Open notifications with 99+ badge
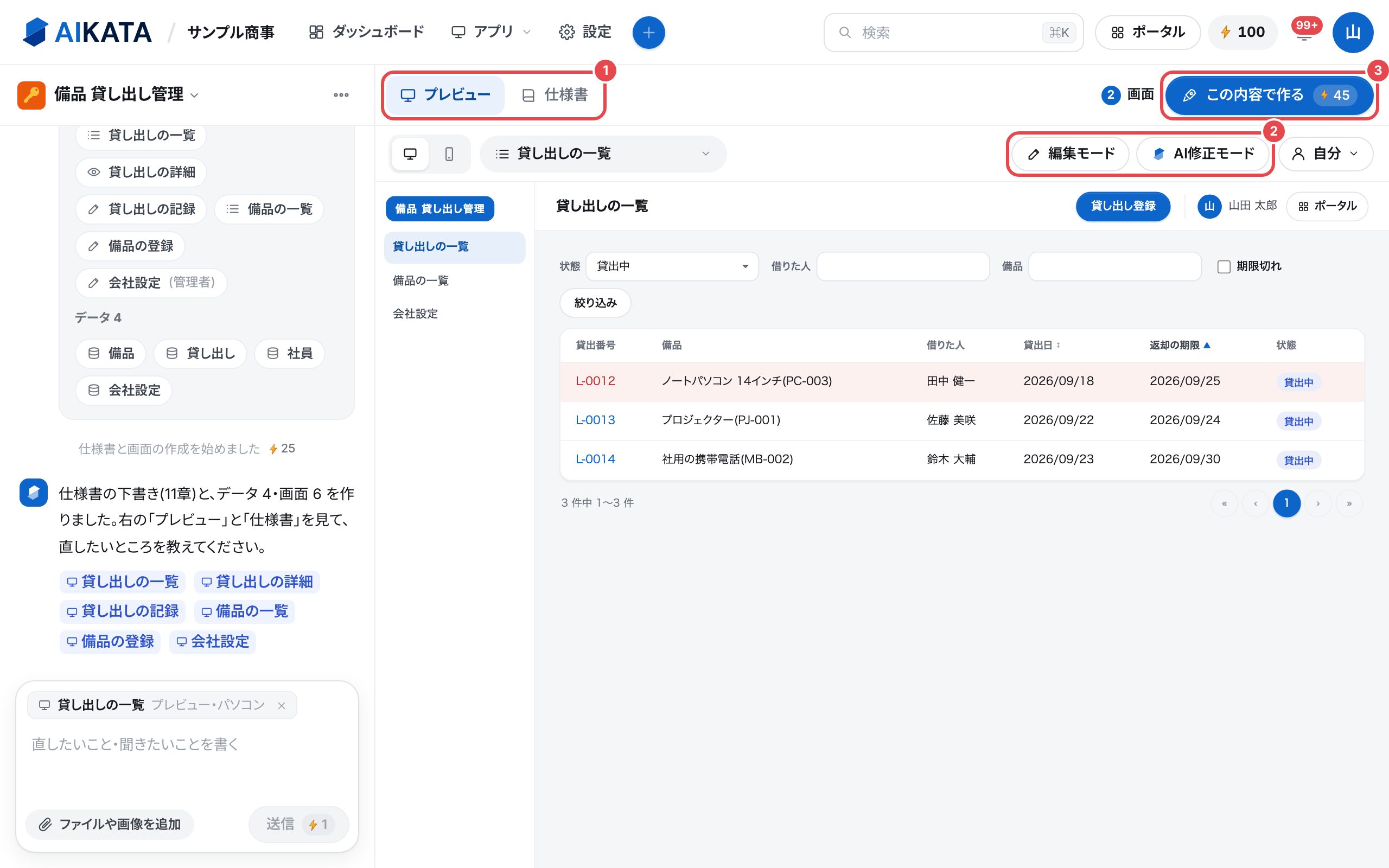The image size is (1389, 868). point(1304,32)
